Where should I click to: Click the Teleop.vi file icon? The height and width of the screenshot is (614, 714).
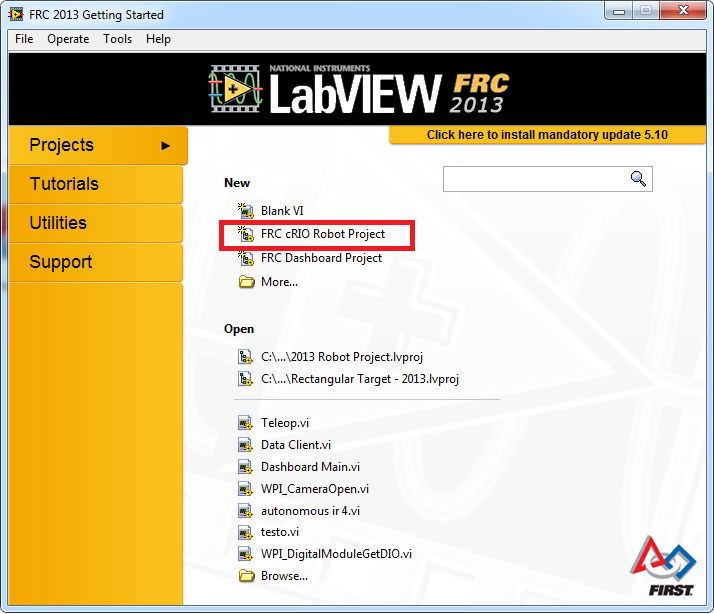tap(245, 423)
